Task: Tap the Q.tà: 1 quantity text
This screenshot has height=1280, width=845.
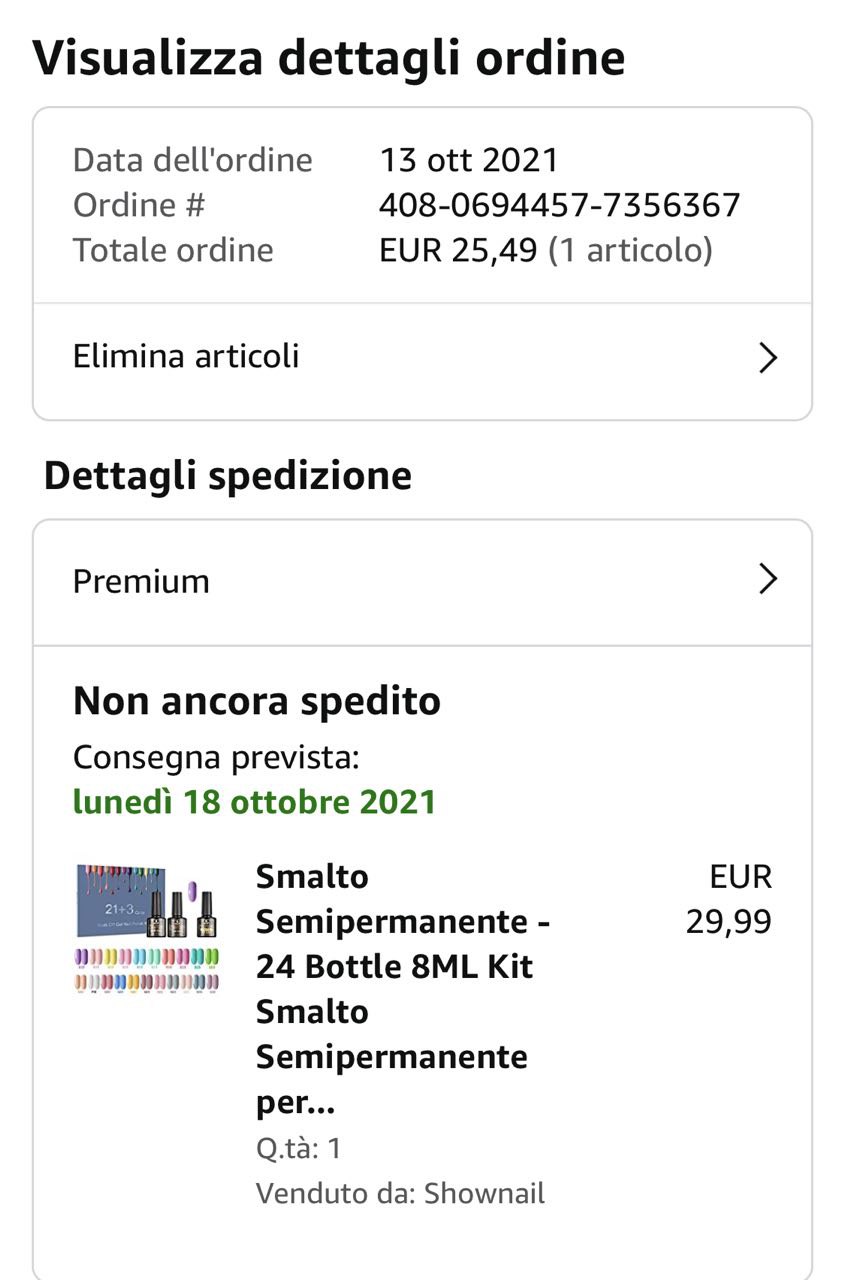Action: 298,1148
